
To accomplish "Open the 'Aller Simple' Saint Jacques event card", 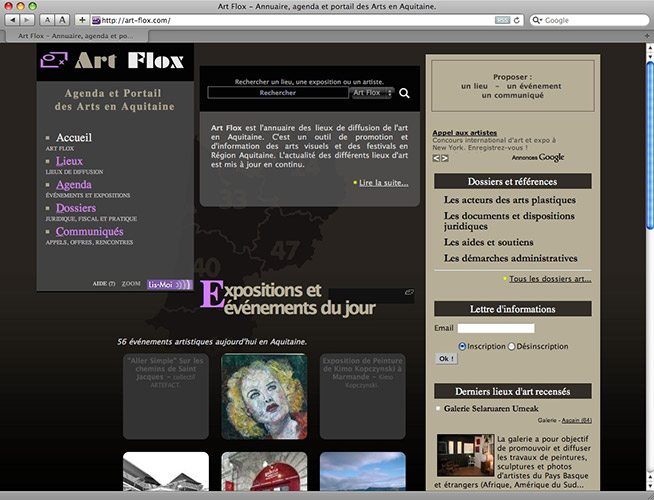I will (x=166, y=396).
